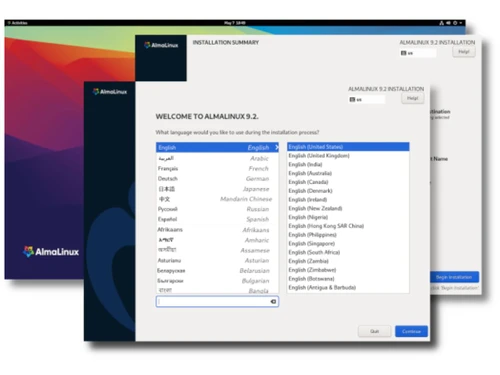
Task: Click the Continue button in the Welcome window
Action: point(411,331)
